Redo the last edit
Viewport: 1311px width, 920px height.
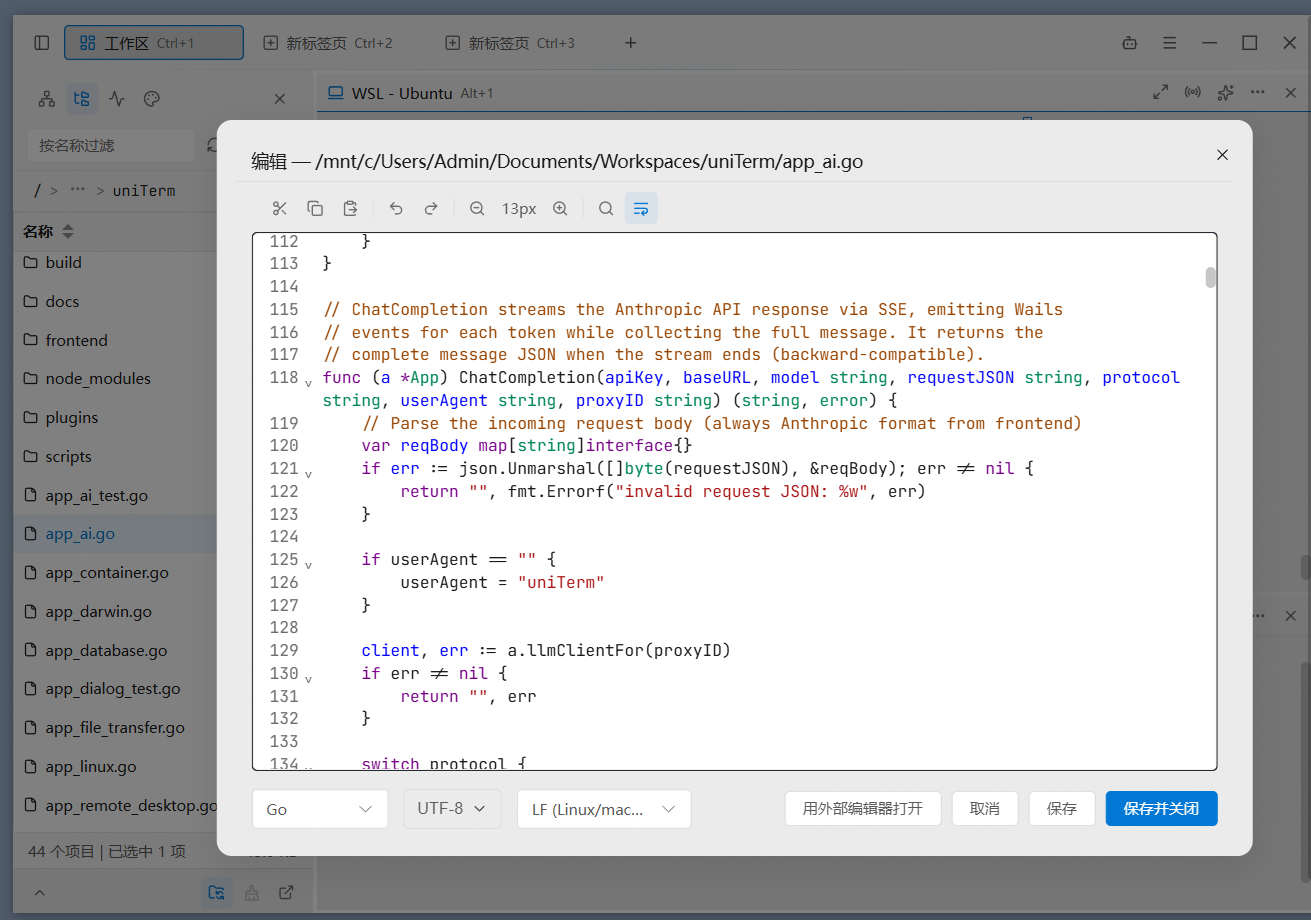click(x=431, y=208)
